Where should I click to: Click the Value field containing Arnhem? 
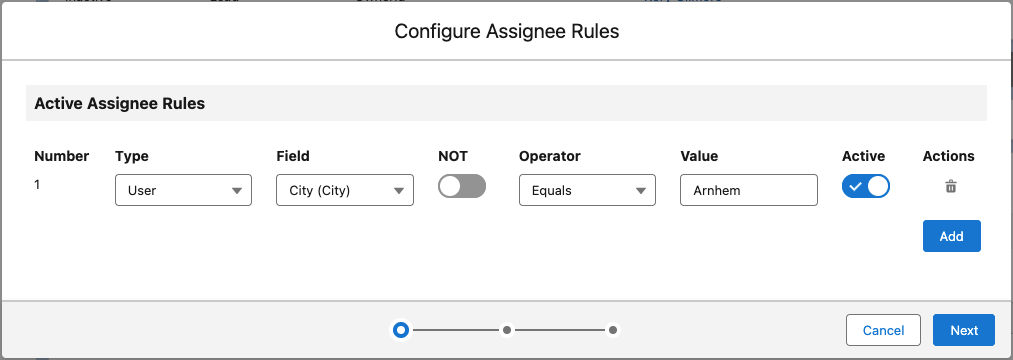pyautogui.click(x=749, y=190)
